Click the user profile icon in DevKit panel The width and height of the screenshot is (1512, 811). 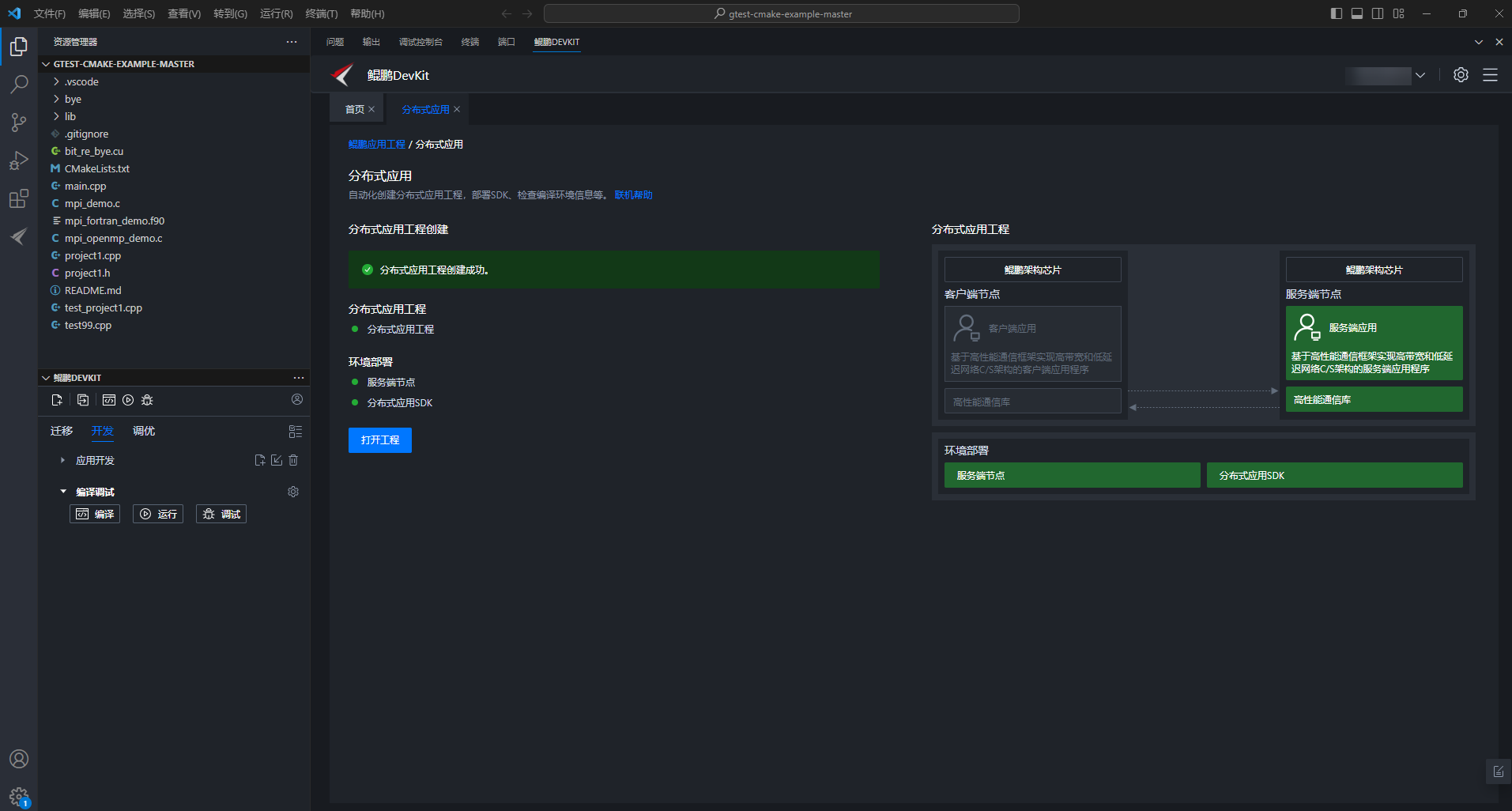297,399
